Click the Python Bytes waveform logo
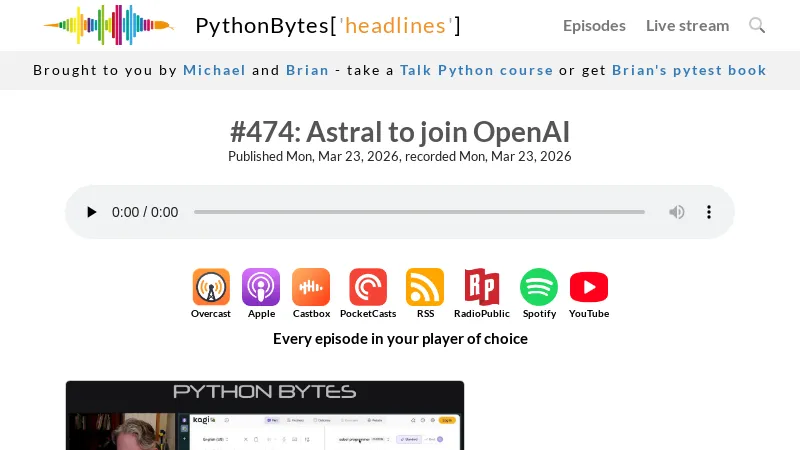This screenshot has width=800, height=450. pyautogui.click(x=108, y=26)
